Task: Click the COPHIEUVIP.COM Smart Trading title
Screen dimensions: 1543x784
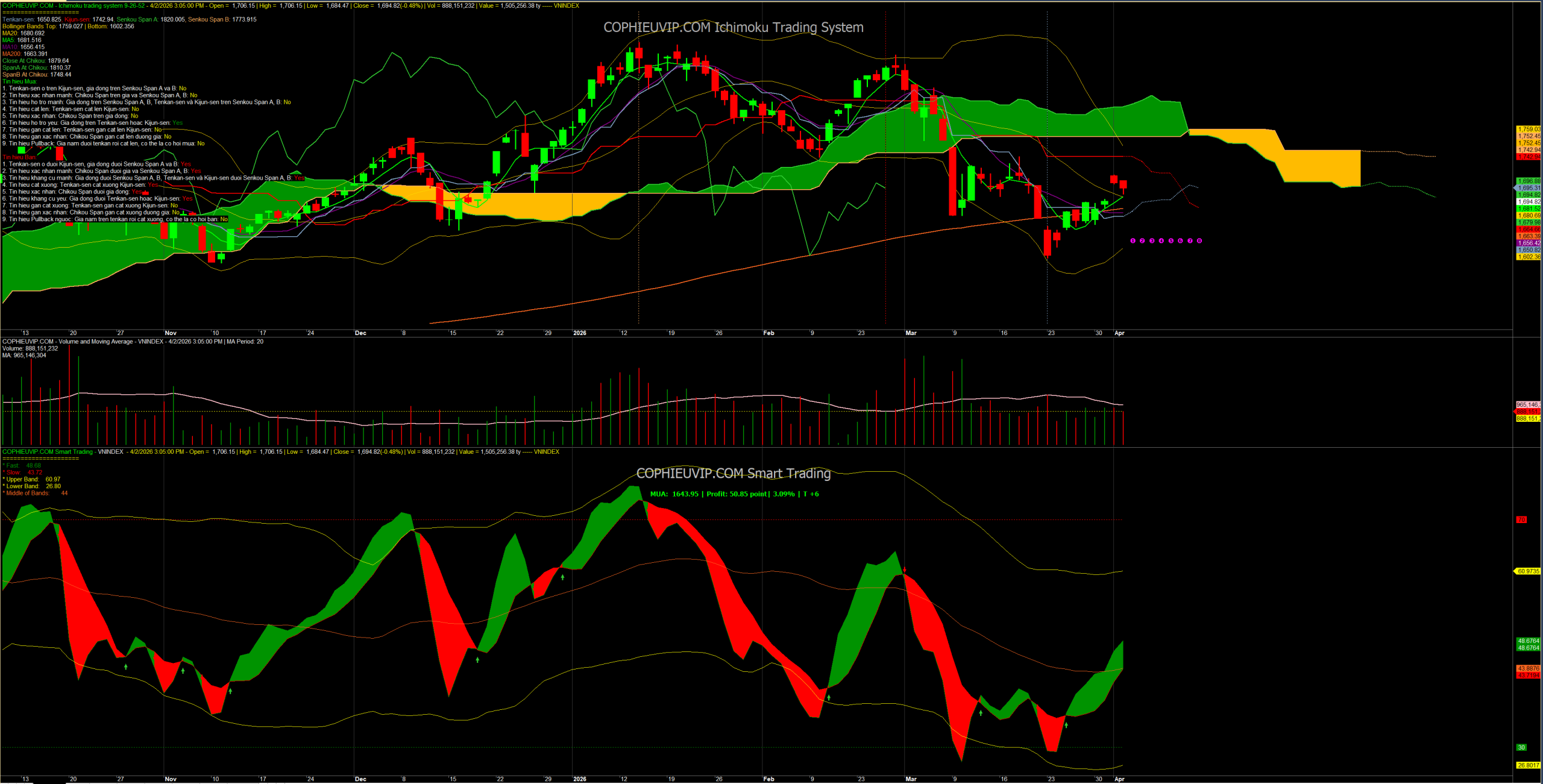Action: [734, 474]
